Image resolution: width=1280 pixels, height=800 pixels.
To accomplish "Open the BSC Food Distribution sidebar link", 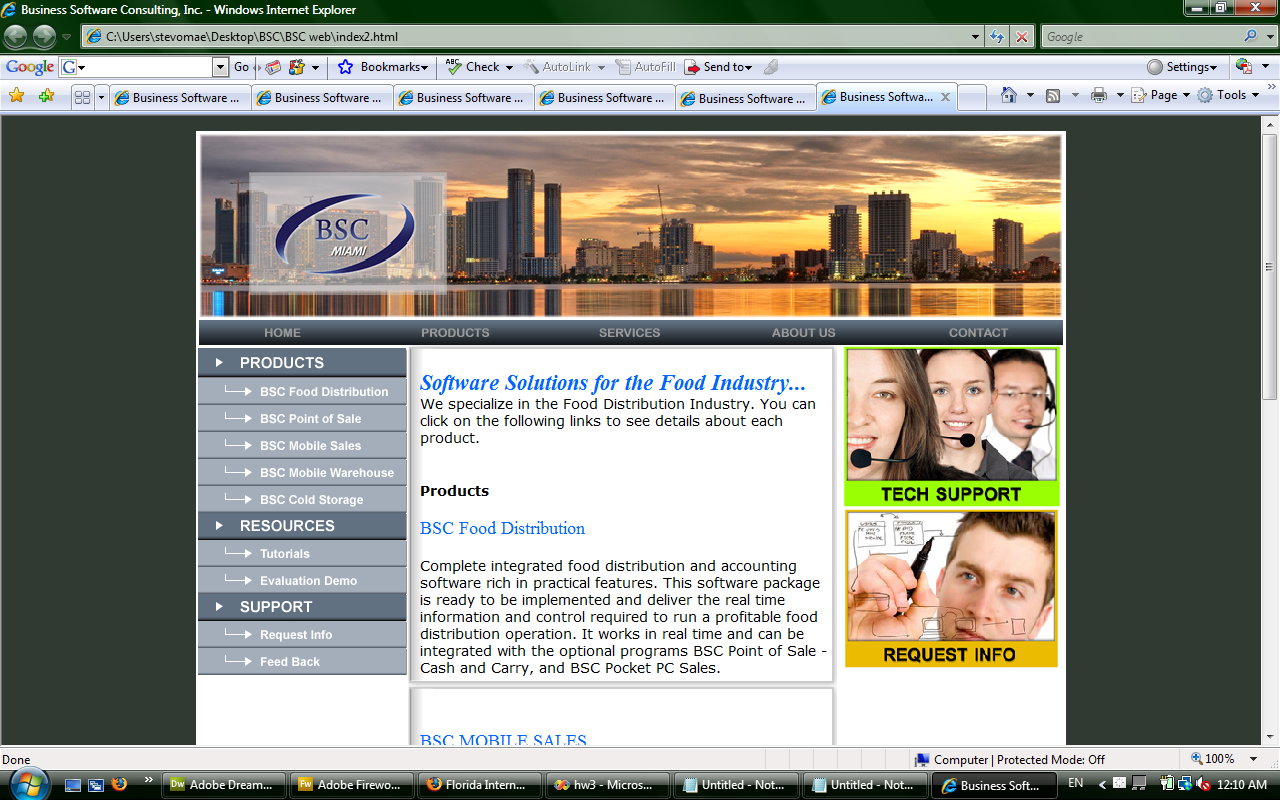I will pyautogui.click(x=302, y=391).
